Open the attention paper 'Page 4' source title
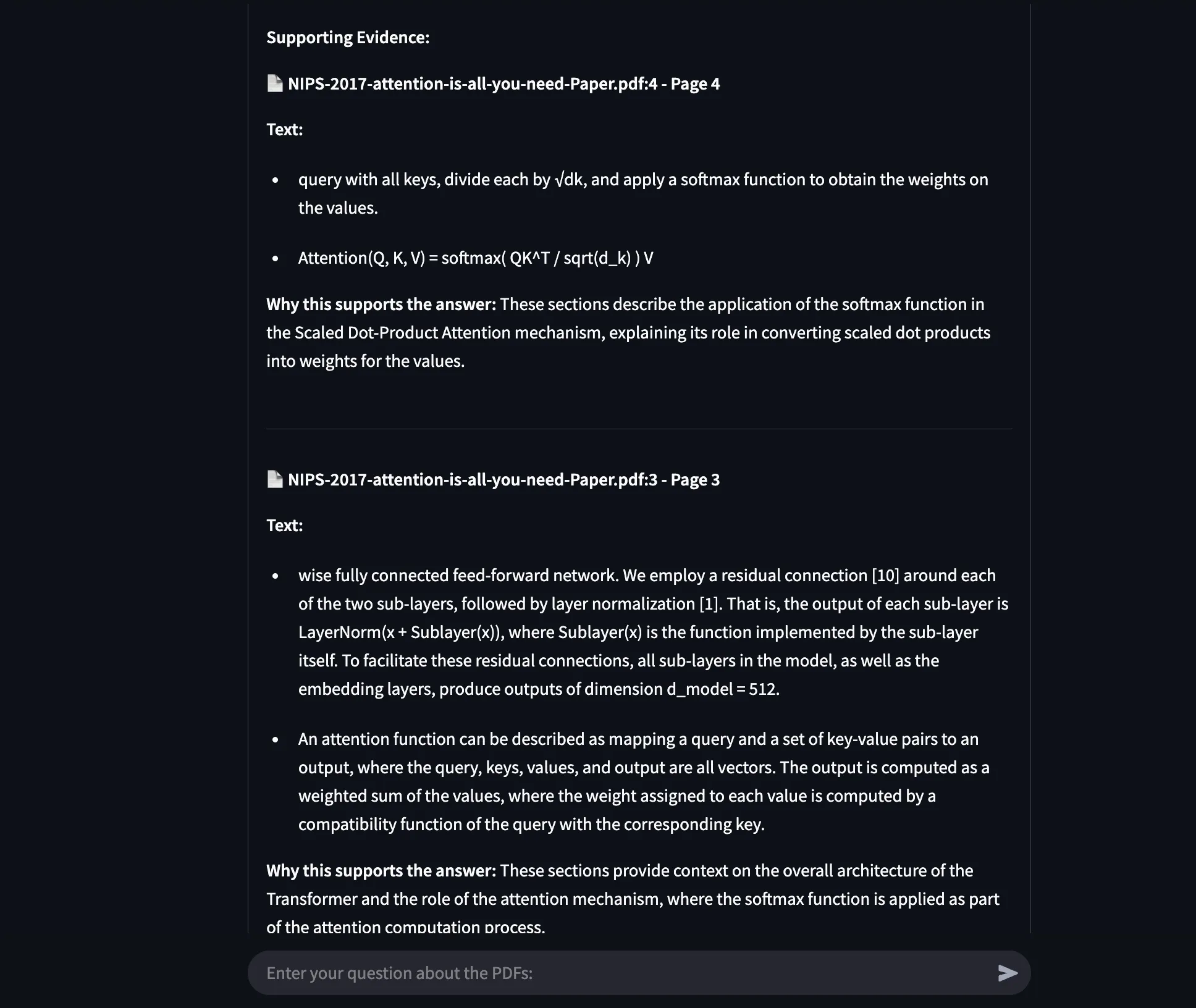 coord(503,84)
